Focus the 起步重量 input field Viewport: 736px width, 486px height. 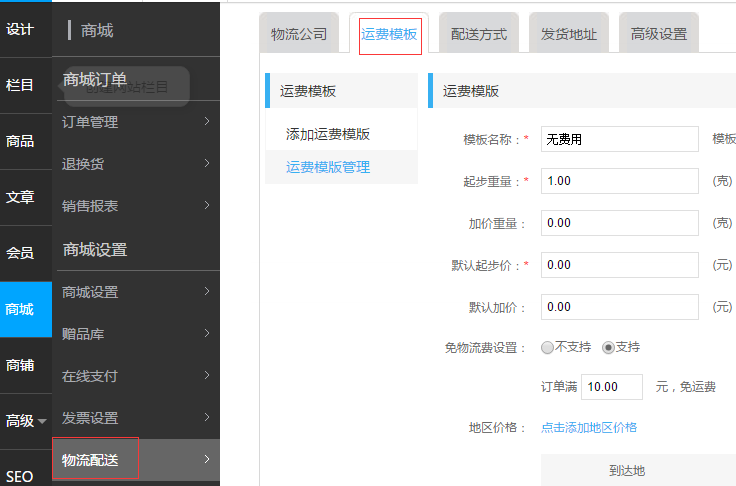(x=619, y=181)
